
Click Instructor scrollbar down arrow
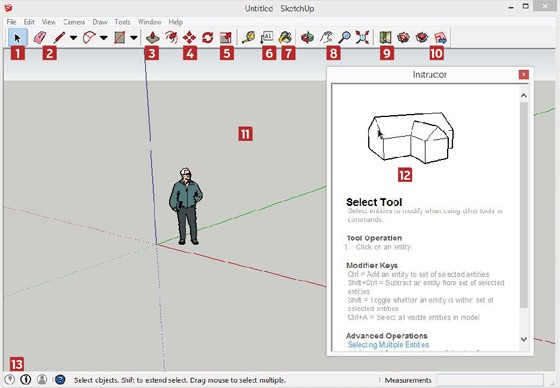pyautogui.click(x=524, y=339)
